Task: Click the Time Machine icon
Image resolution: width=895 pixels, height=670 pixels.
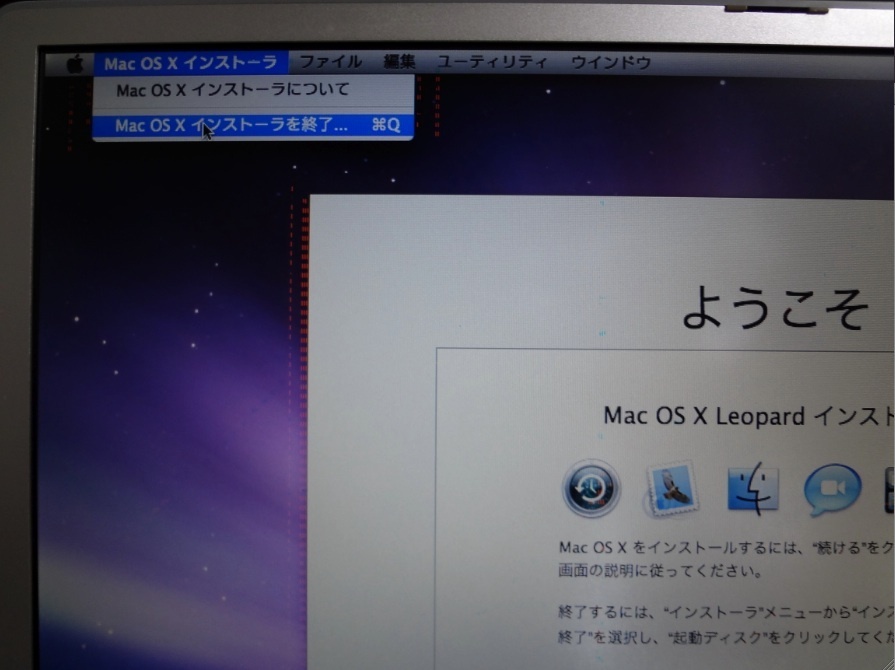Action: [x=591, y=489]
